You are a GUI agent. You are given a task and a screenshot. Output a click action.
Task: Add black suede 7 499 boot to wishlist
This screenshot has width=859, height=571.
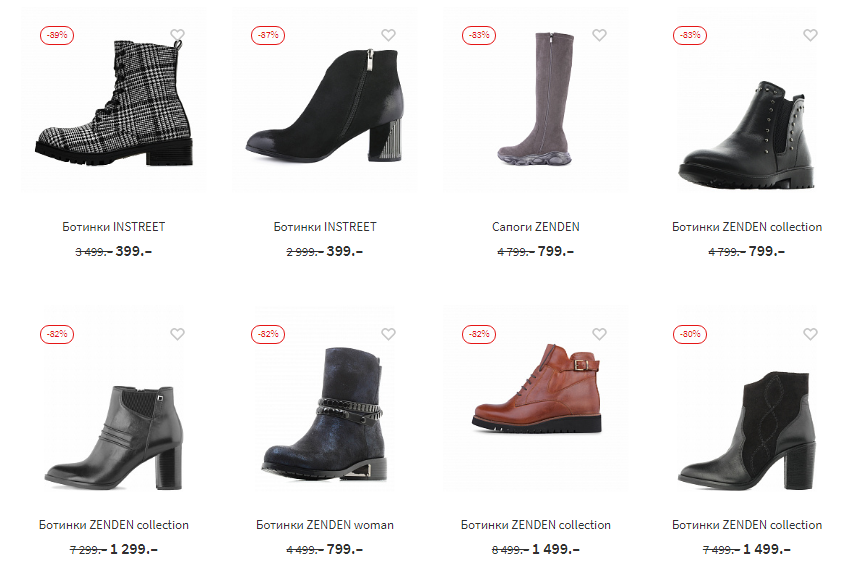click(810, 334)
